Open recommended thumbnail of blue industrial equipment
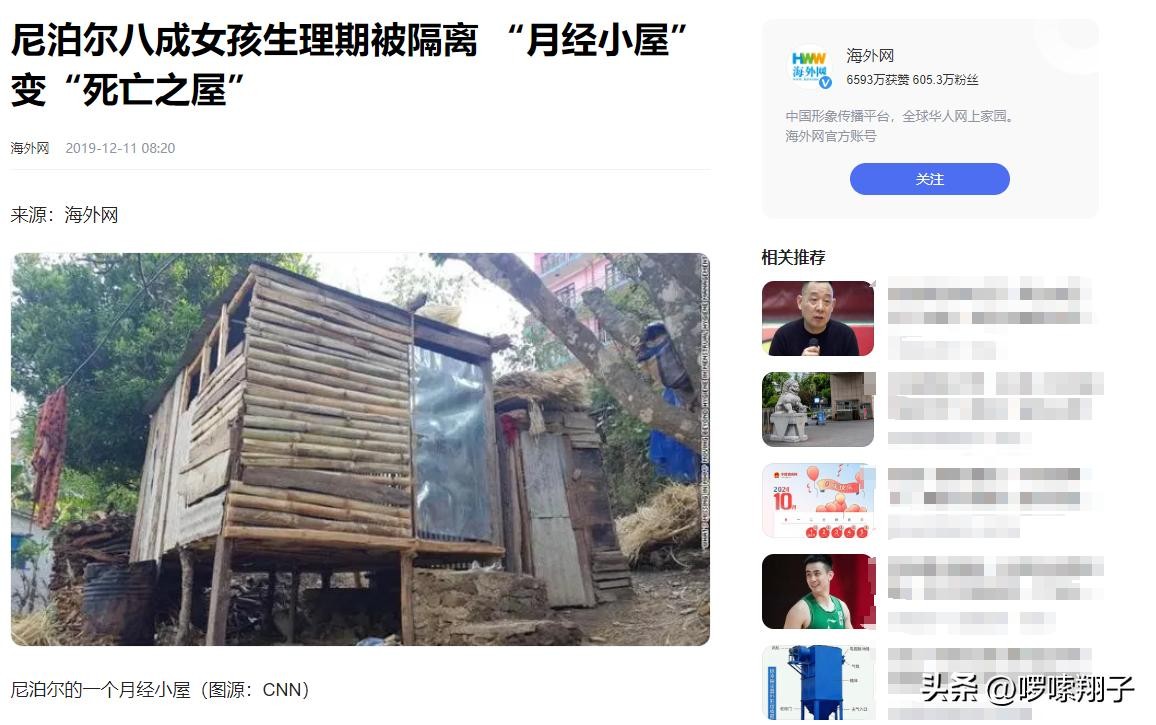Screen dimensions: 1156x725 click(818, 682)
